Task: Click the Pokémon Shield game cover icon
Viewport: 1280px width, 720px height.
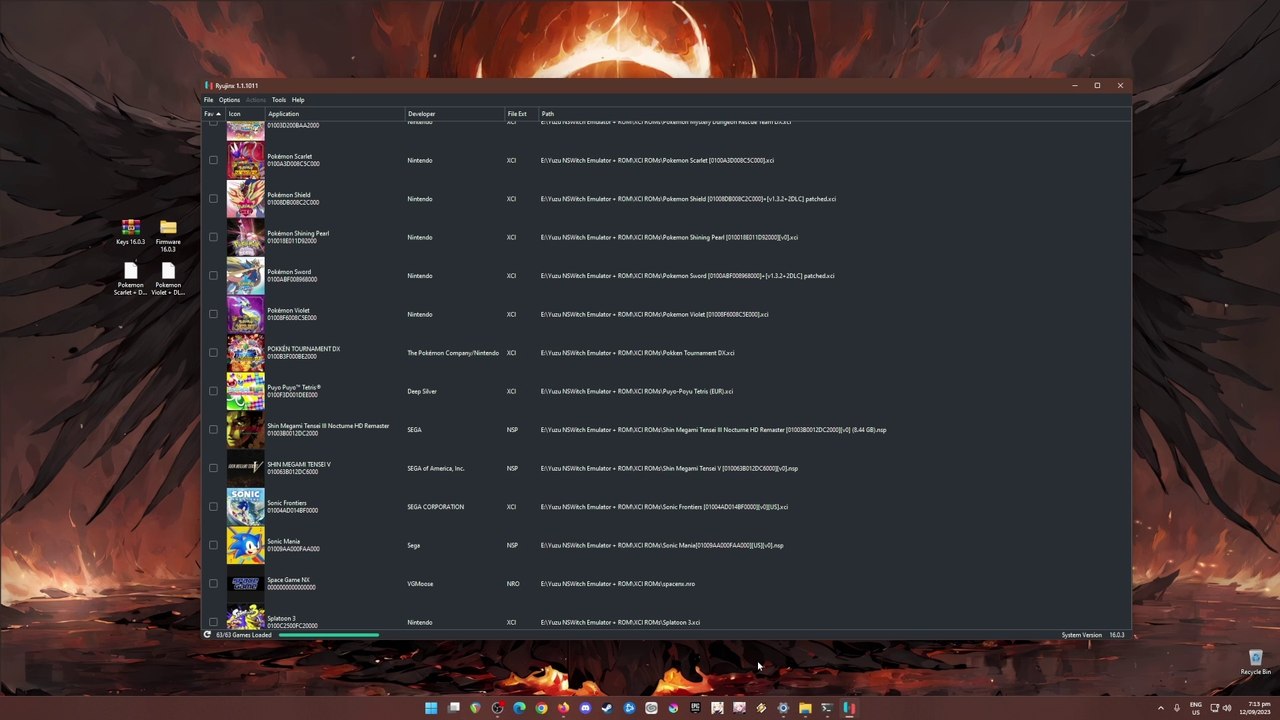Action: point(245,199)
